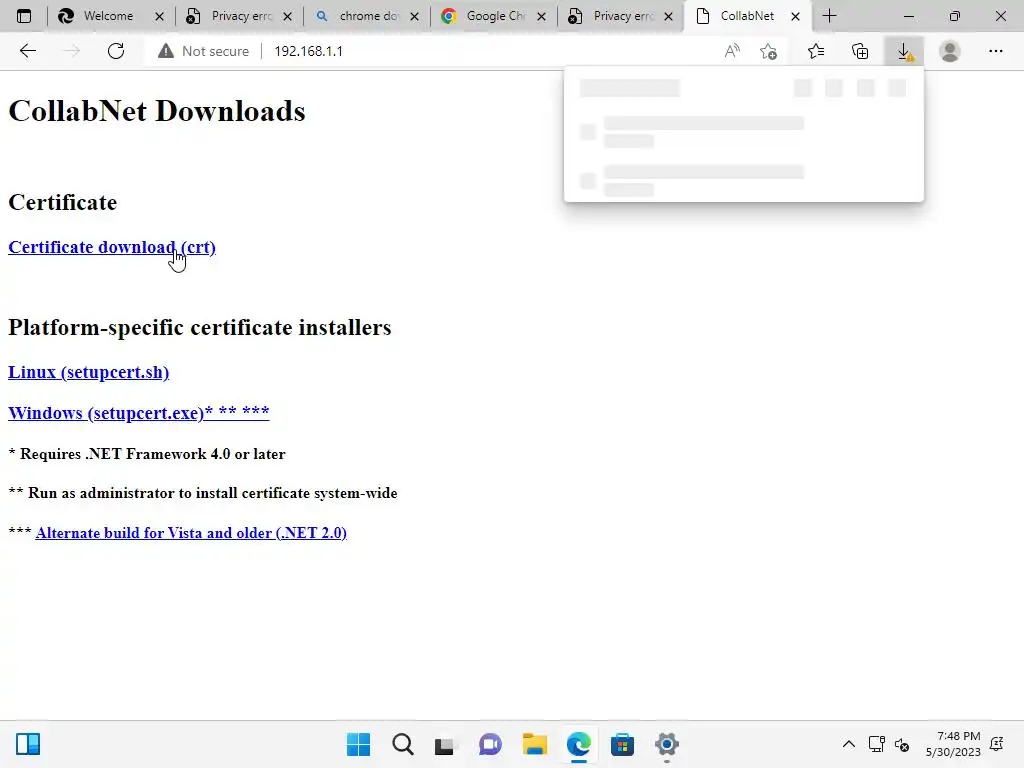Switch to the Google Chrome tab
Screen dimensions: 1024x768
(493, 16)
